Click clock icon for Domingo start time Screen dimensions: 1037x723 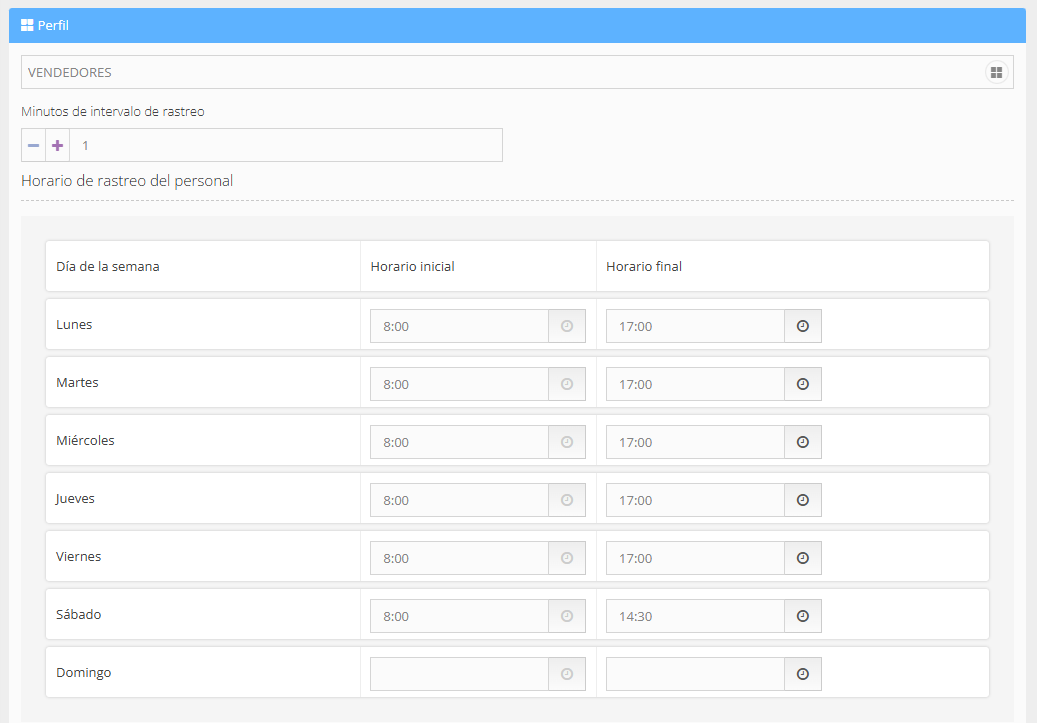click(x=566, y=674)
